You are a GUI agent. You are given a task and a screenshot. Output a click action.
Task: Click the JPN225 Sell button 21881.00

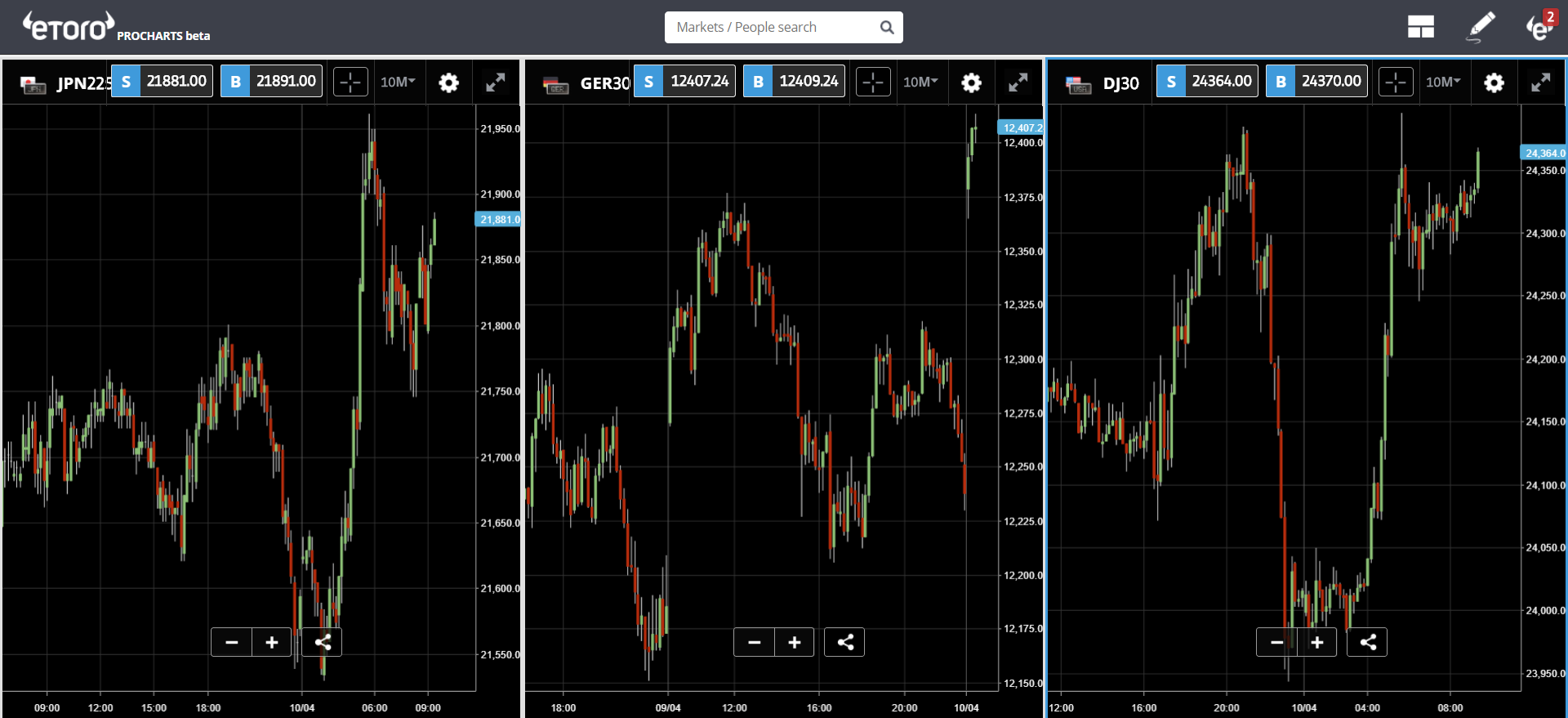point(162,81)
